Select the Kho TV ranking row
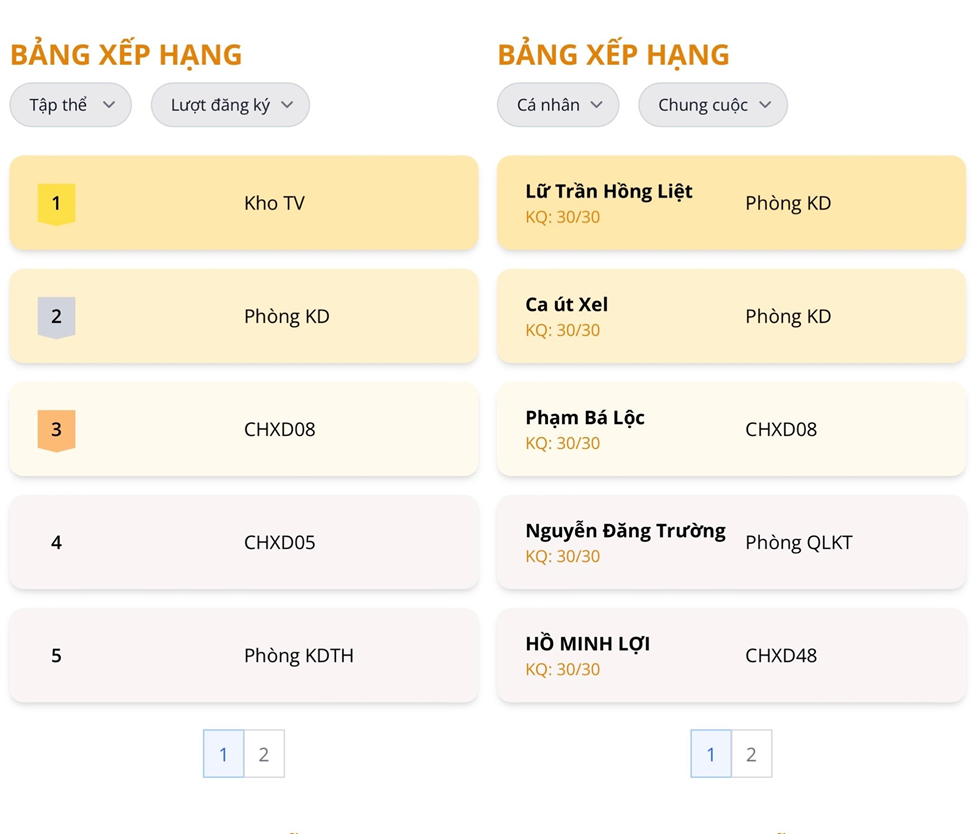The height and width of the screenshot is (834, 975). tap(244, 203)
